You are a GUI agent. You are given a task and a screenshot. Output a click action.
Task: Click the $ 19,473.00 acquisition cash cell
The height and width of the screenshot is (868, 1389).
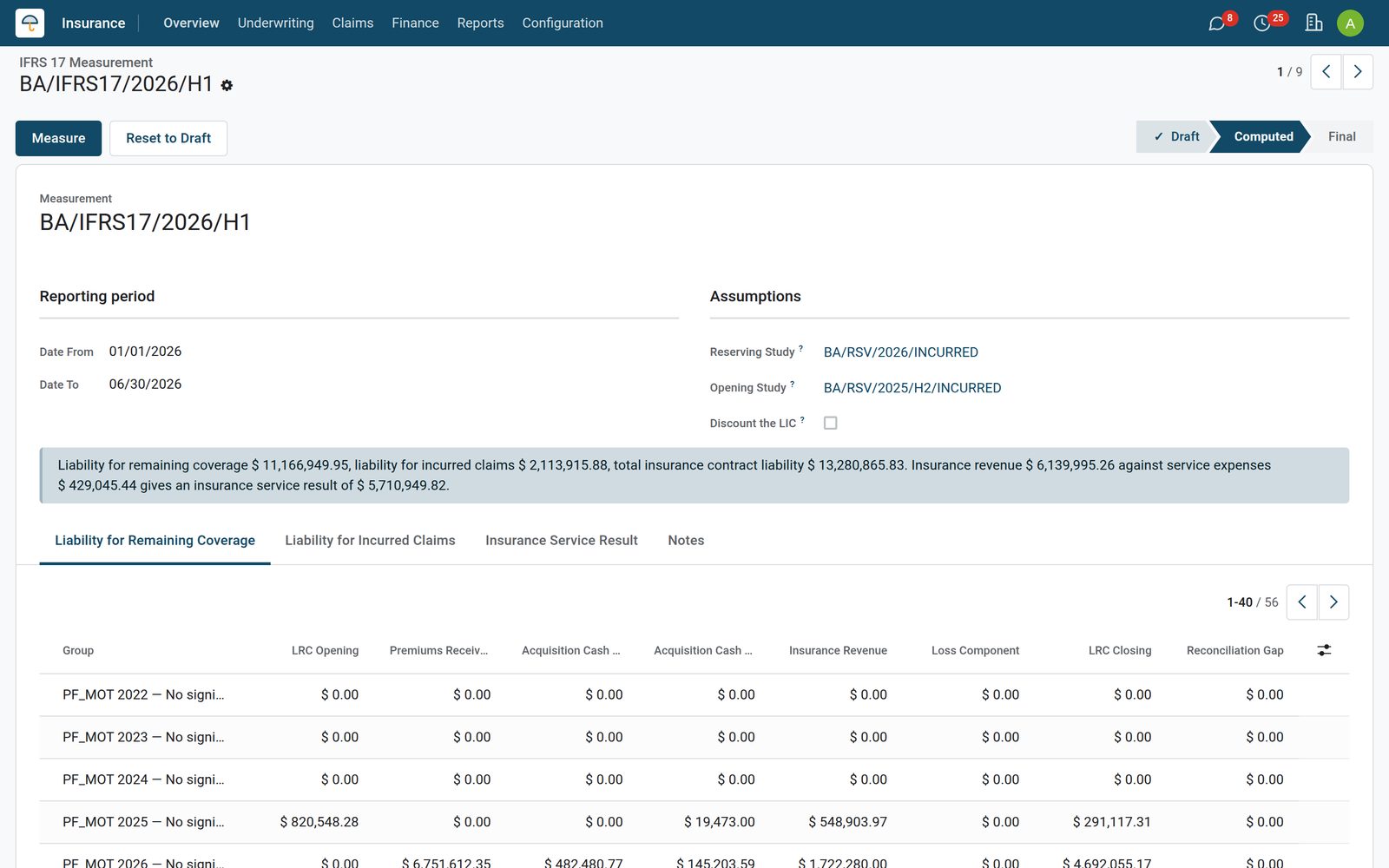click(x=719, y=822)
